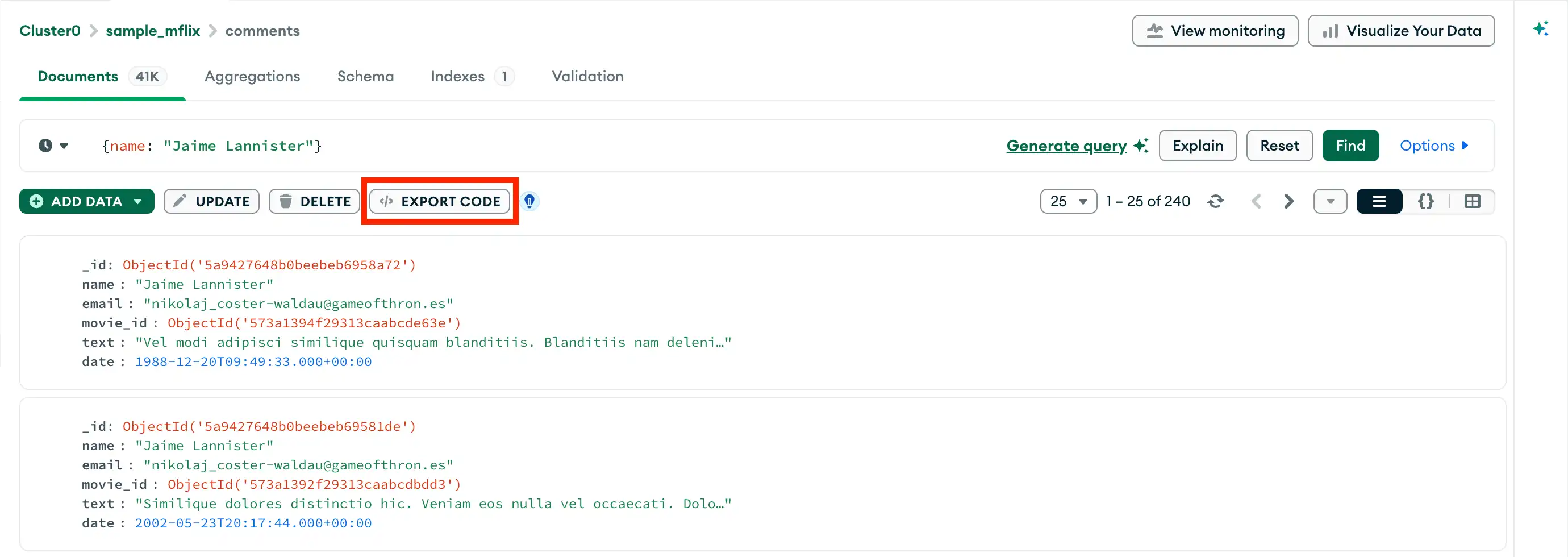Switch to the Aggregations tab
Image resolution: width=1568 pixels, height=557 pixels.
click(253, 77)
